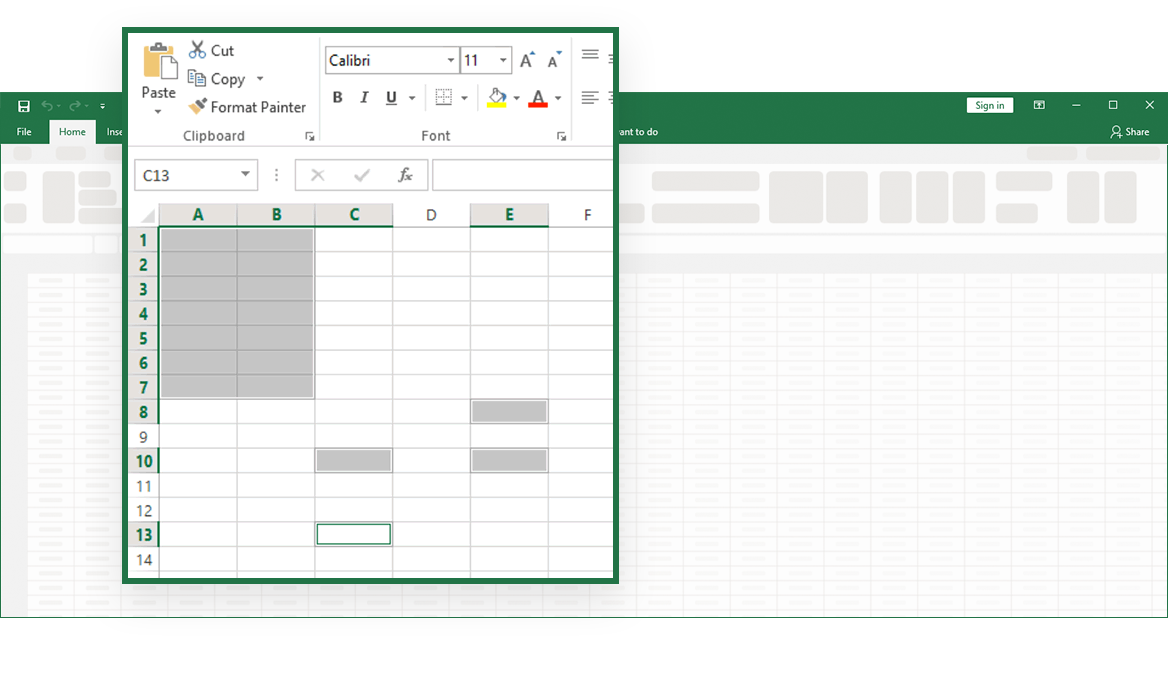Click the Sign in button

(989, 106)
